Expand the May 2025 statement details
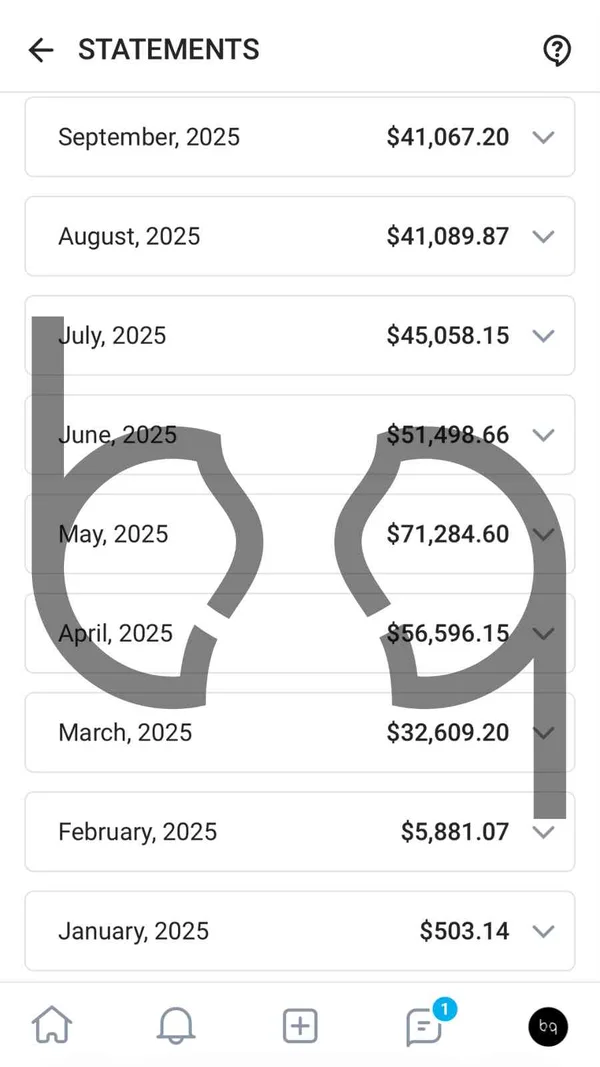The width and height of the screenshot is (600, 1067). point(544,534)
